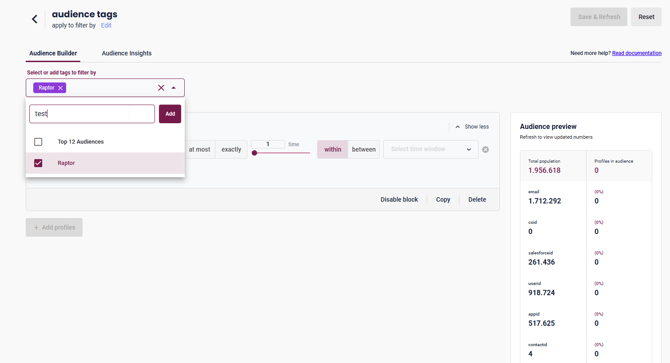Click the Edit link under audience tags
The image size is (670, 363).
tap(106, 26)
